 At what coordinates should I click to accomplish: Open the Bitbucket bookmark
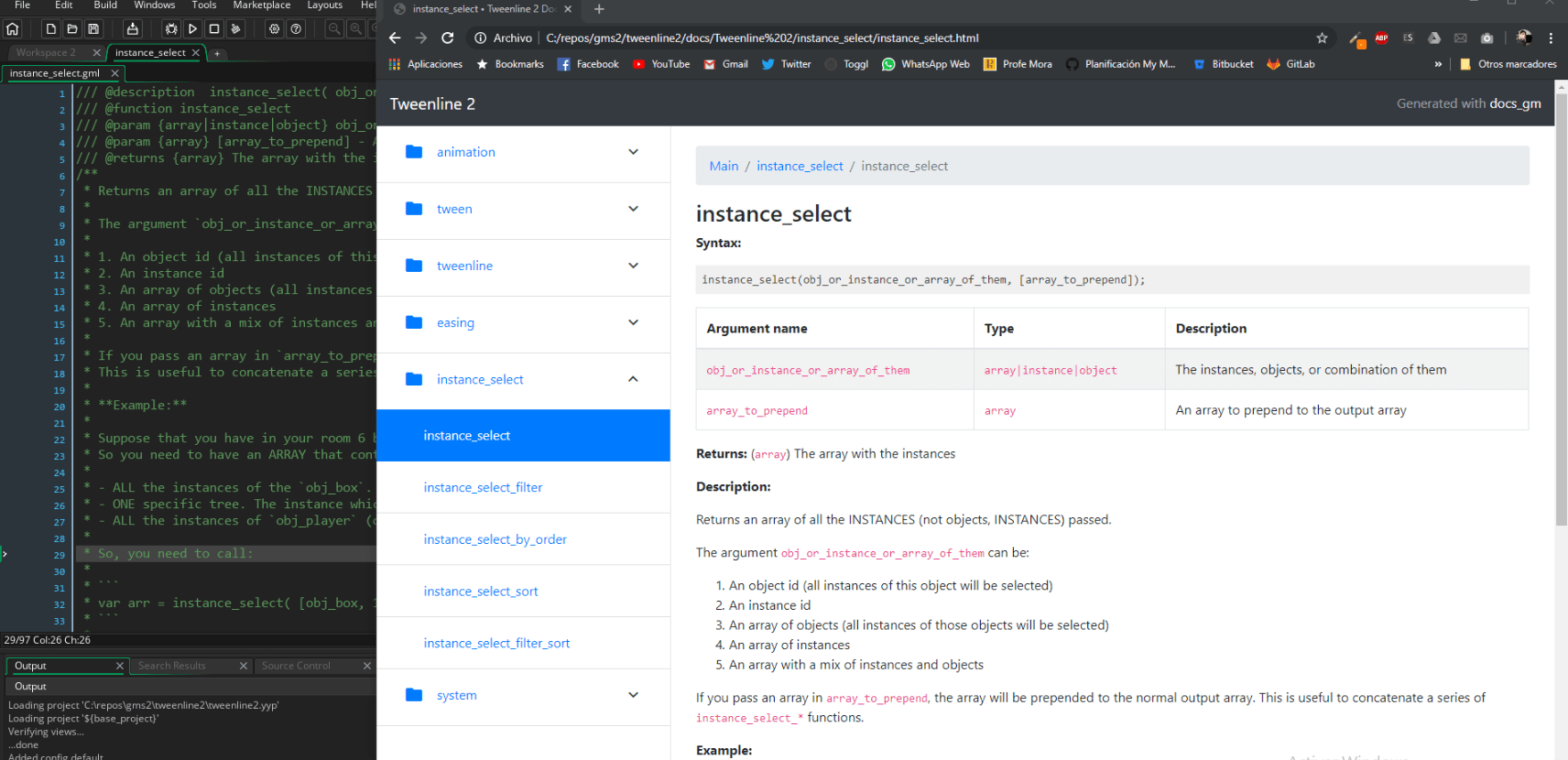click(x=1223, y=64)
